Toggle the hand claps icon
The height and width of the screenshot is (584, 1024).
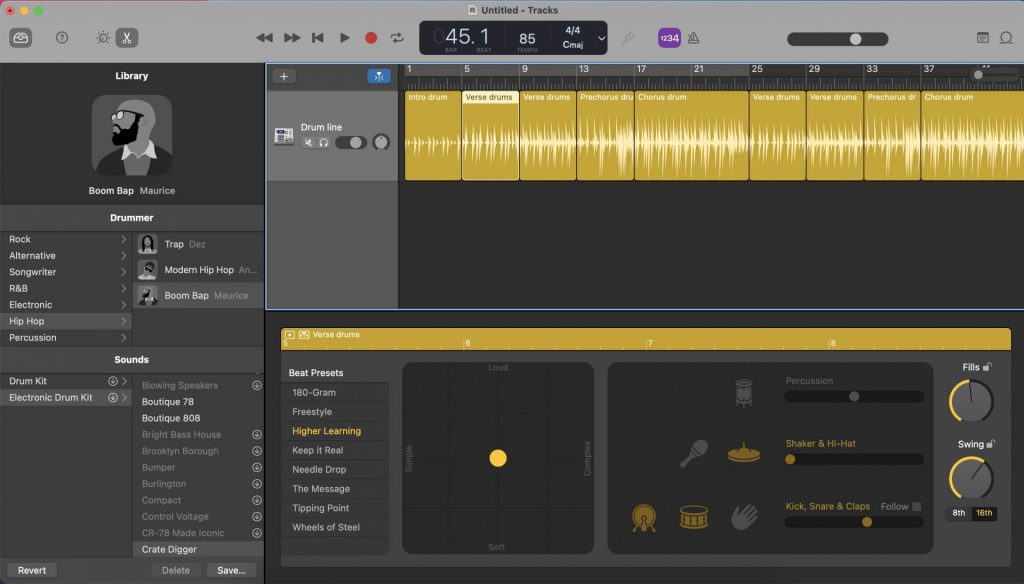(744, 517)
